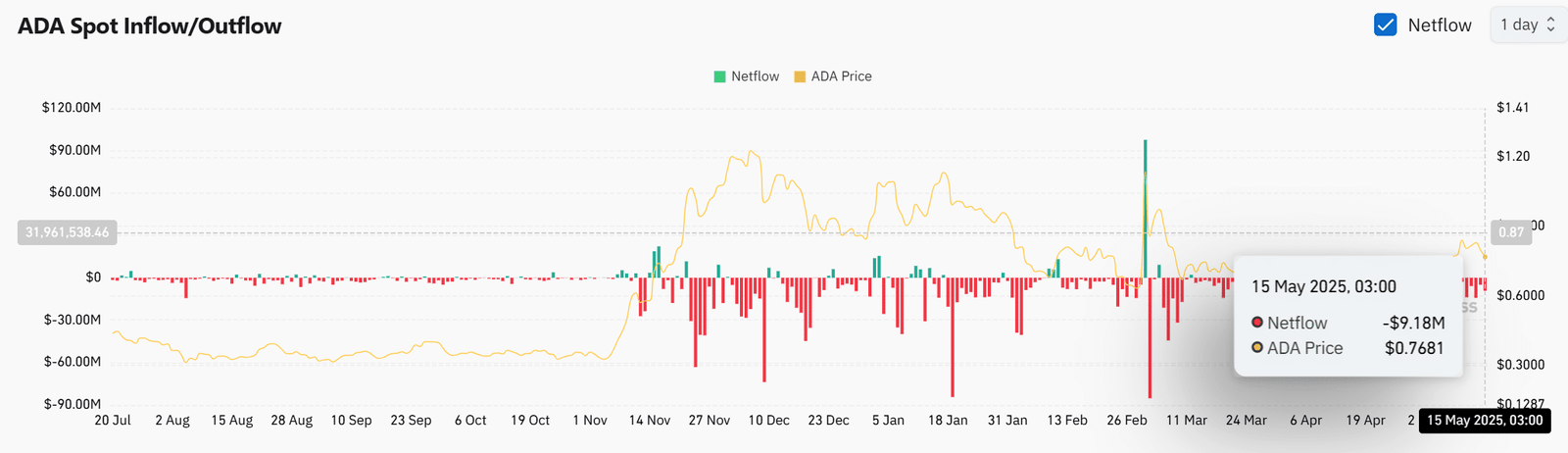The height and width of the screenshot is (453, 1568).
Task: Click the tooltip's 15 May 2025, 03:00 header
Action: coord(1323,286)
